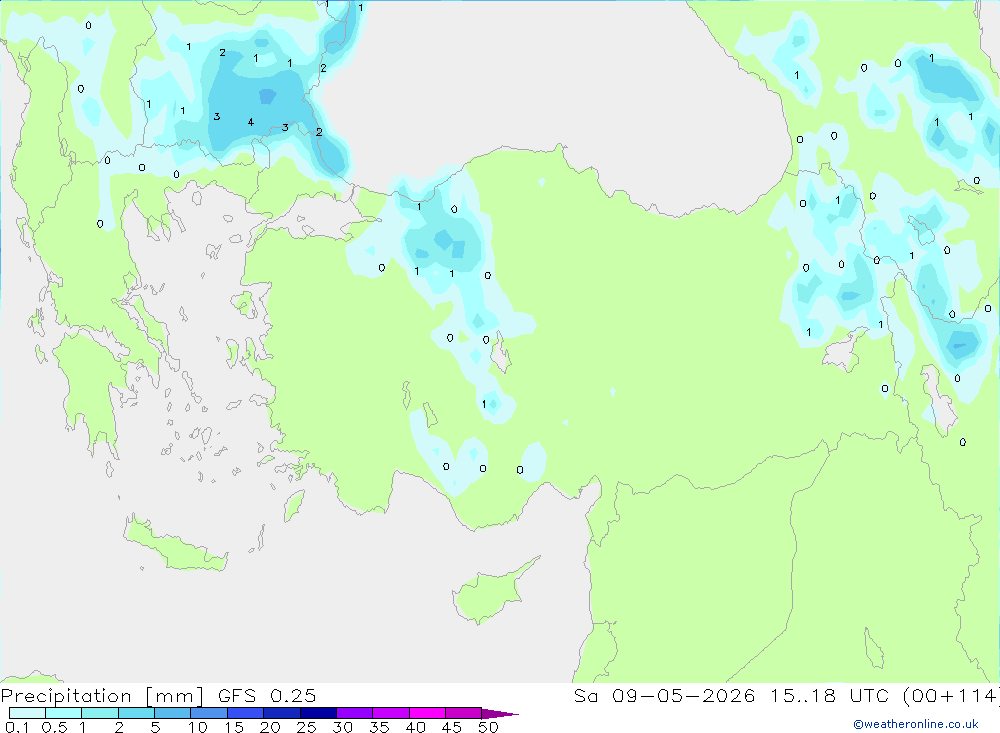Image resolution: width=1000 pixels, height=733 pixels.
Task: Click the purple arrow for values above 50
Action: (500, 714)
